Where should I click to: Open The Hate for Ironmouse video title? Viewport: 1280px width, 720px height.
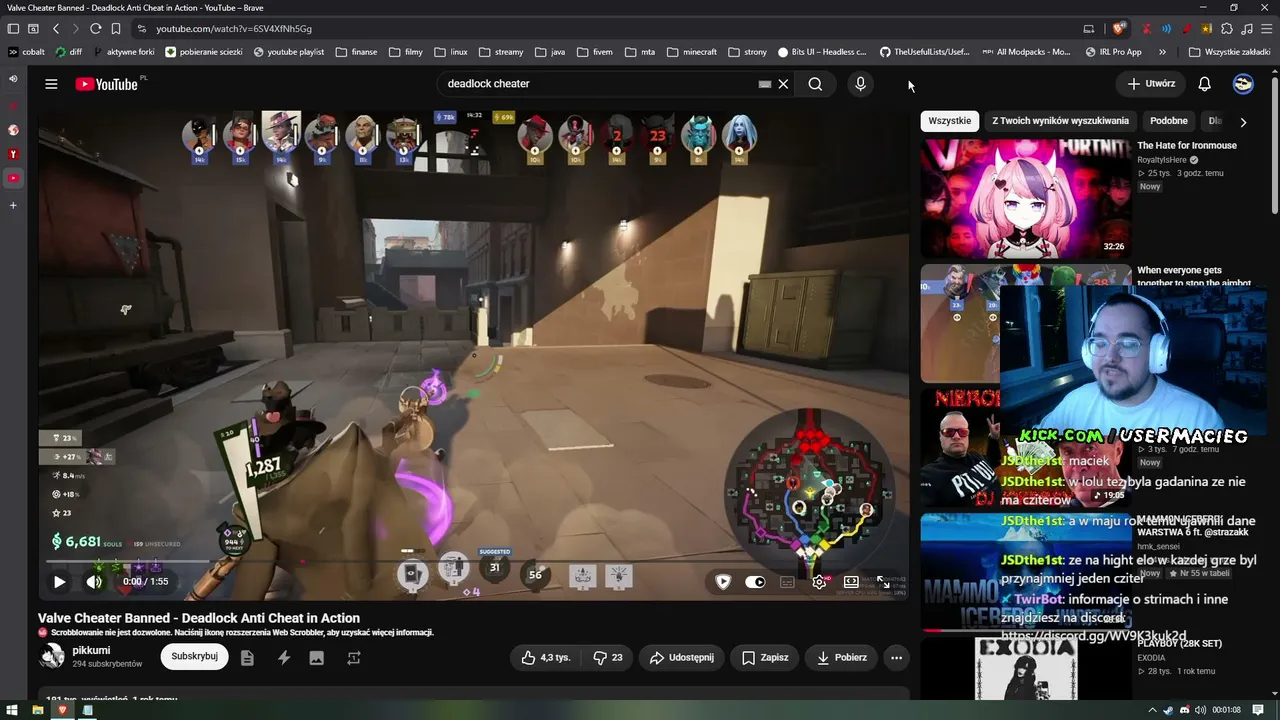[x=1187, y=146]
